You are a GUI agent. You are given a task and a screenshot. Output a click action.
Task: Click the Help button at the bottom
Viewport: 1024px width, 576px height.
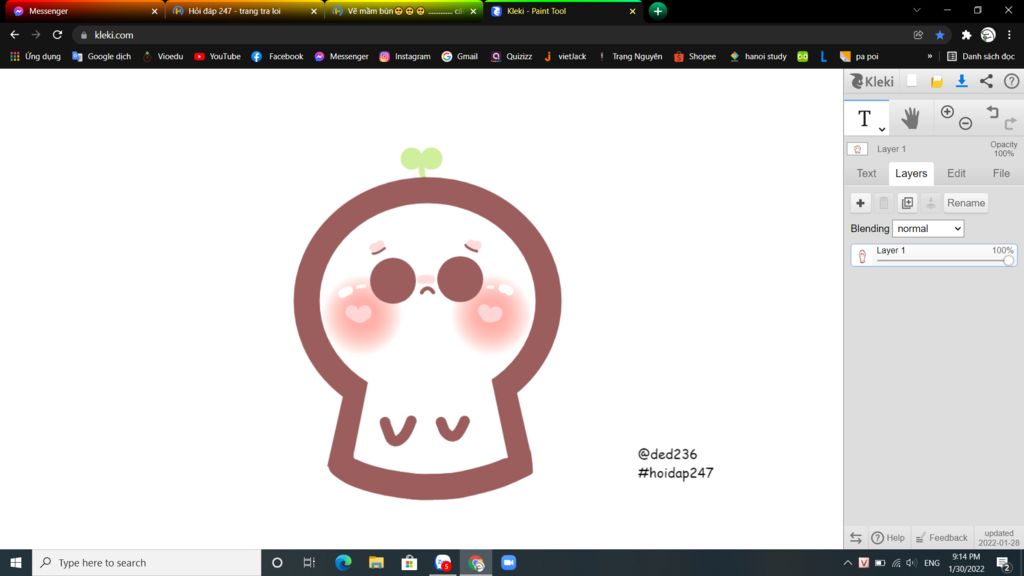(888, 537)
